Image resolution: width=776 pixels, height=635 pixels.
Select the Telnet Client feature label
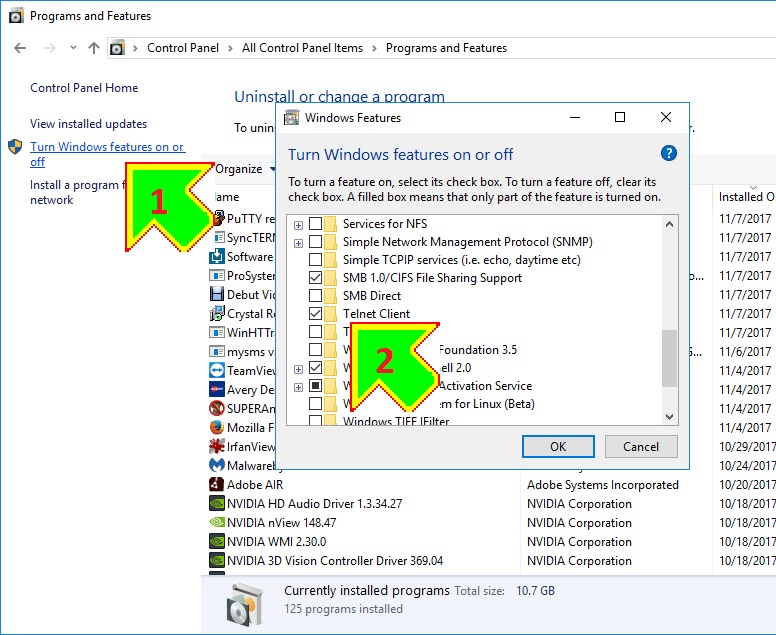click(x=376, y=314)
